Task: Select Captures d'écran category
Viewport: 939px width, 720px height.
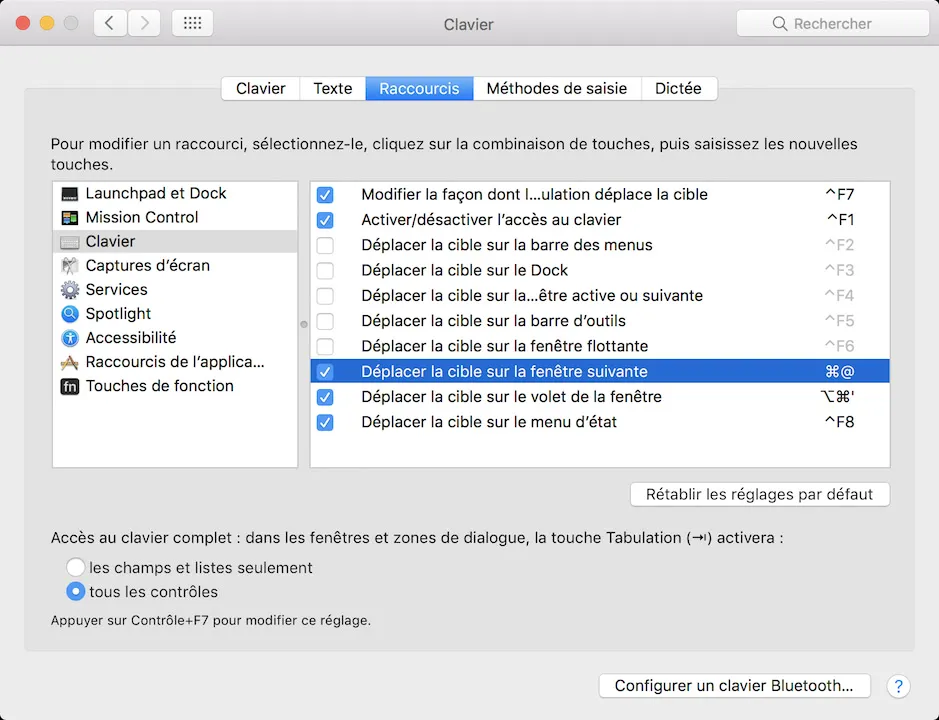Action: click(x=175, y=265)
